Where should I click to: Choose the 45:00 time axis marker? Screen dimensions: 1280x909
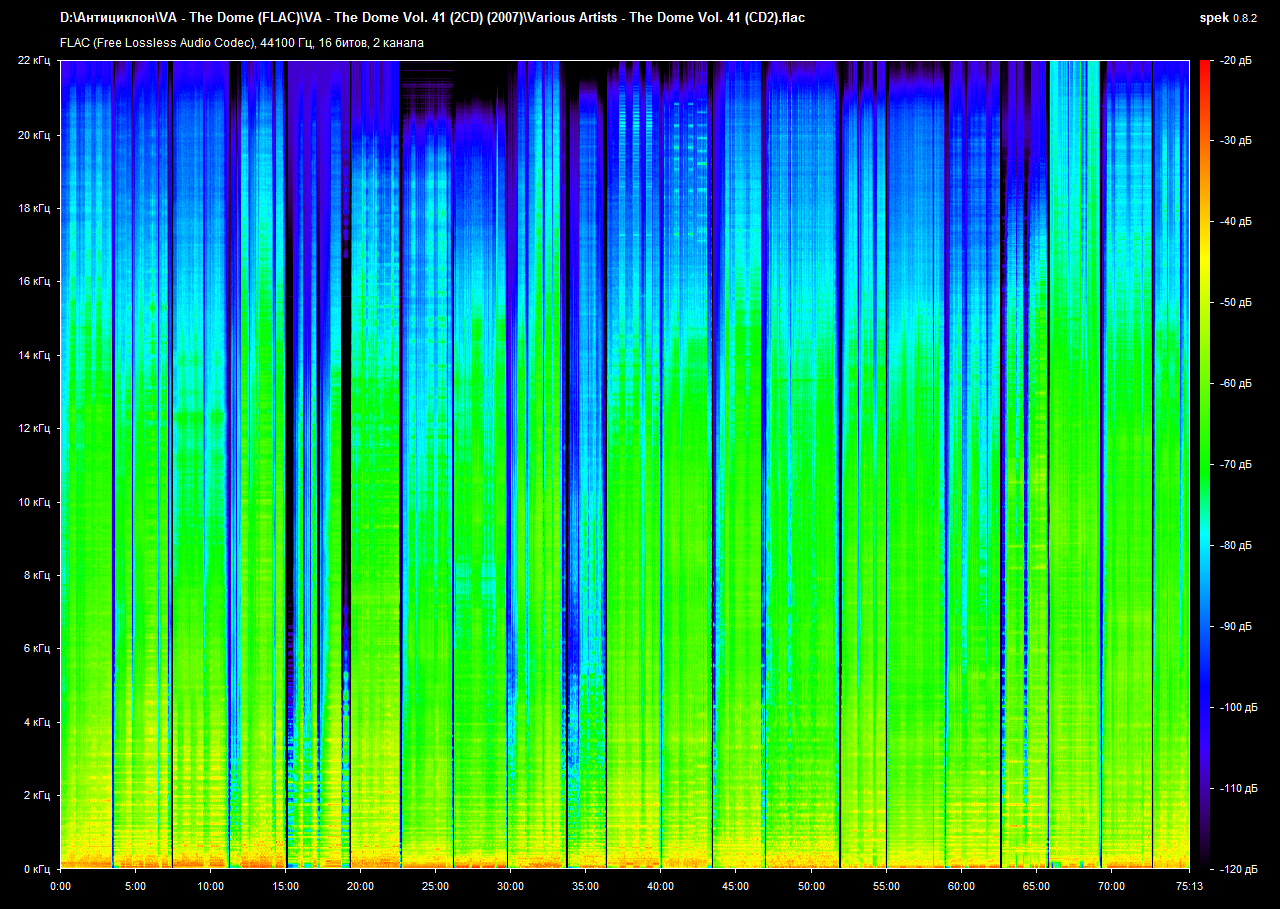pos(735,886)
